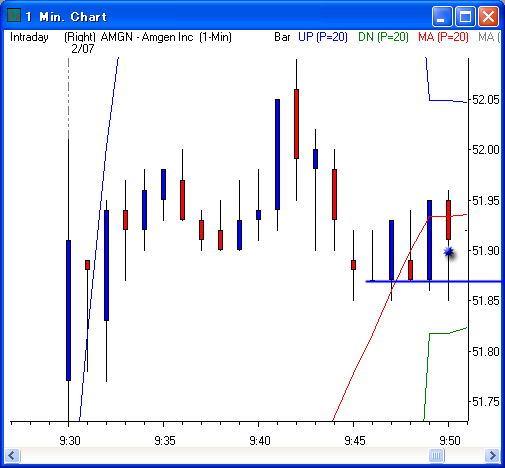Click the 51.95 price axis label
The image size is (505, 468).
tap(486, 201)
